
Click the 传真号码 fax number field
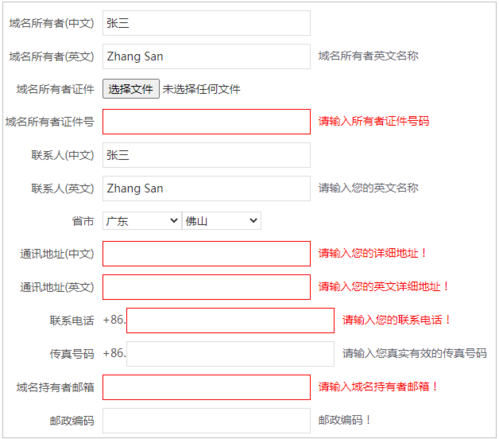230,354
